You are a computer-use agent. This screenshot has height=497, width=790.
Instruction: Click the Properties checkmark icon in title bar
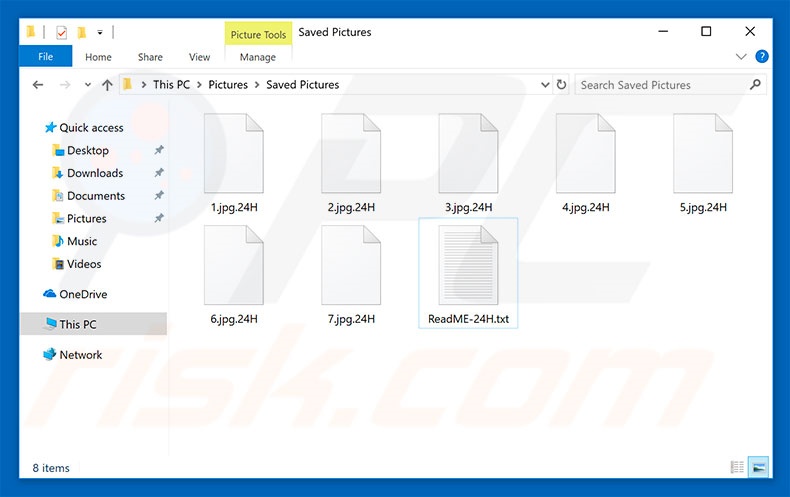(x=61, y=33)
